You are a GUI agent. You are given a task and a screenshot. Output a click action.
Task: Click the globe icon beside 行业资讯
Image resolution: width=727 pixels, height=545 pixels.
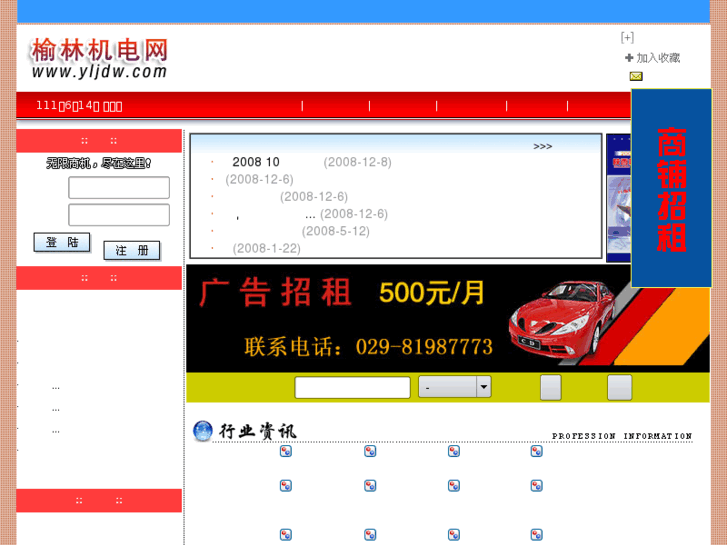tap(203, 431)
